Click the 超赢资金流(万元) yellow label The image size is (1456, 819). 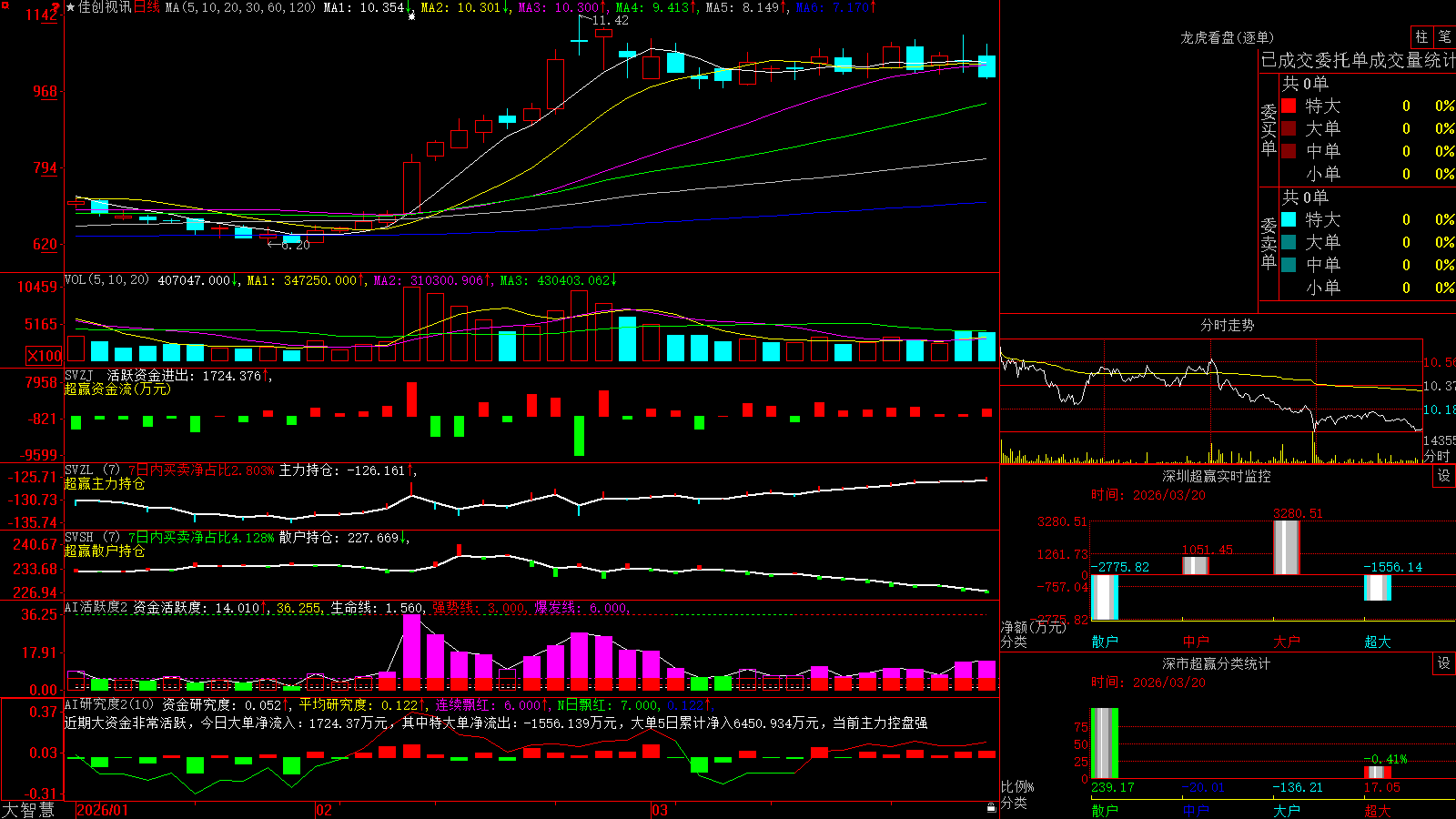[117, 389]
